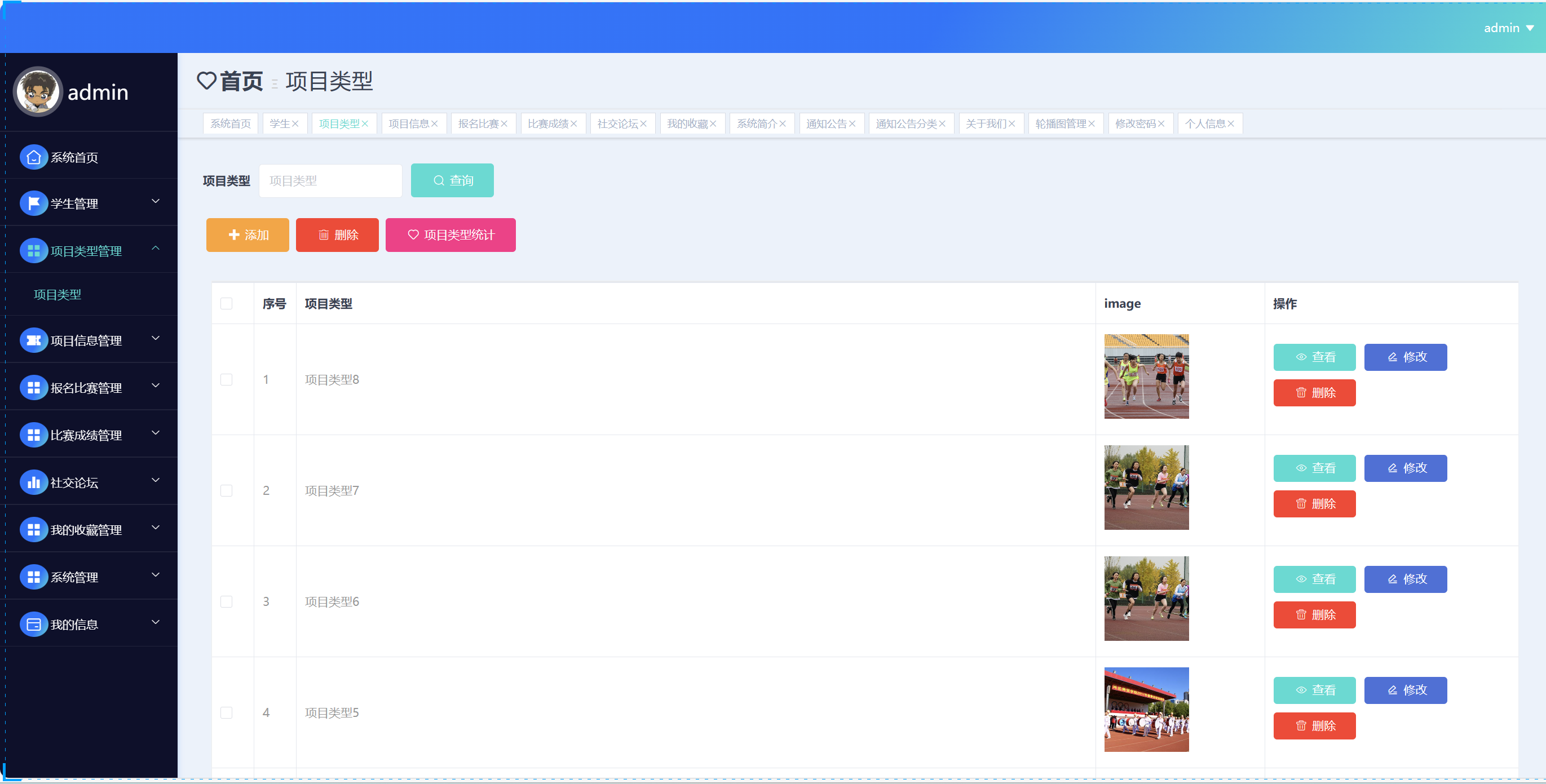
Task: Click the flag icon for 学生管理
Action: pos(34,203)
